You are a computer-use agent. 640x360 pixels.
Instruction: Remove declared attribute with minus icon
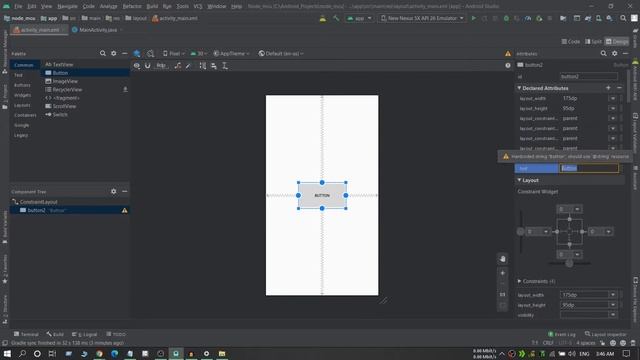(x=619, y=88)
